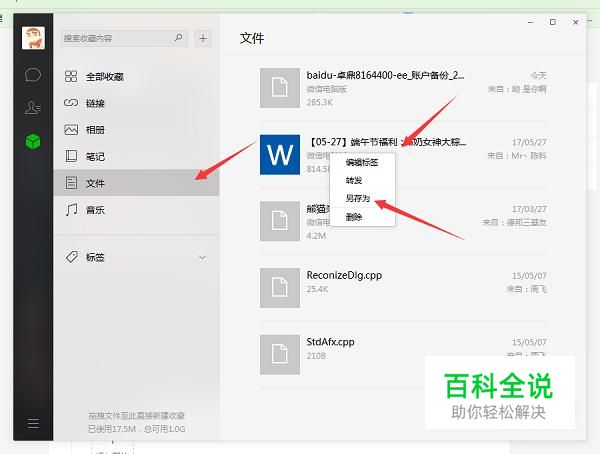Choose 另存为 from context menu
Image resolution: width=600 pixels, height=454 pixels.
[362, 198]
